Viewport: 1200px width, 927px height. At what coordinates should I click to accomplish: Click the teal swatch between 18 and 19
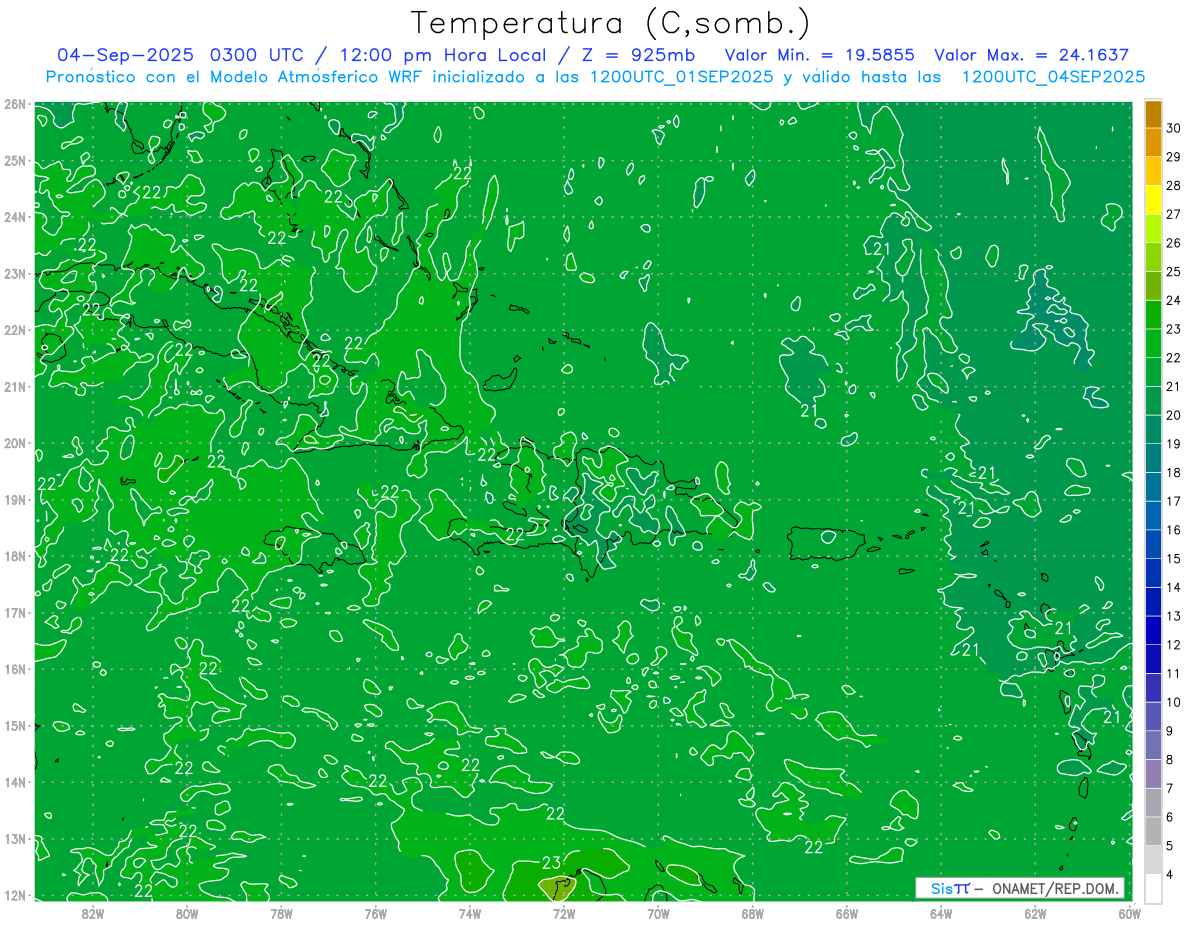tap(1153, 459)
